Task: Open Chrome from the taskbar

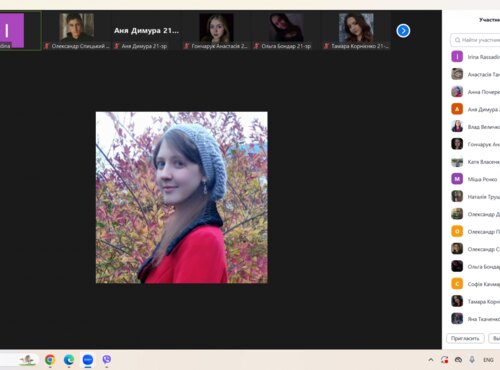Action: pyautogui.click(x=50, y=360)
